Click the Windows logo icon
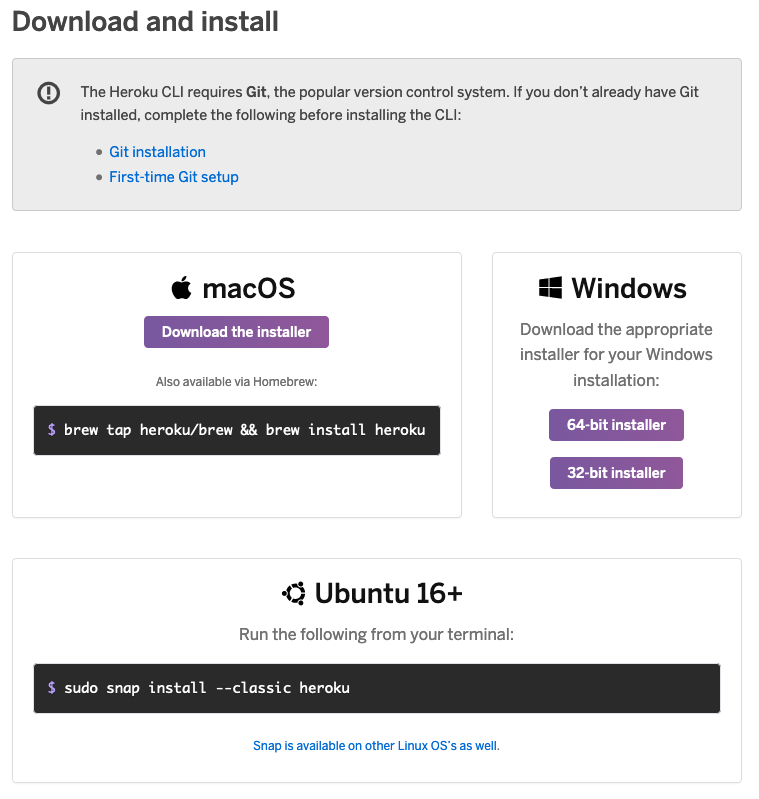Image resolution: width=759 pixels, height=799 pixels. point(550,288)
